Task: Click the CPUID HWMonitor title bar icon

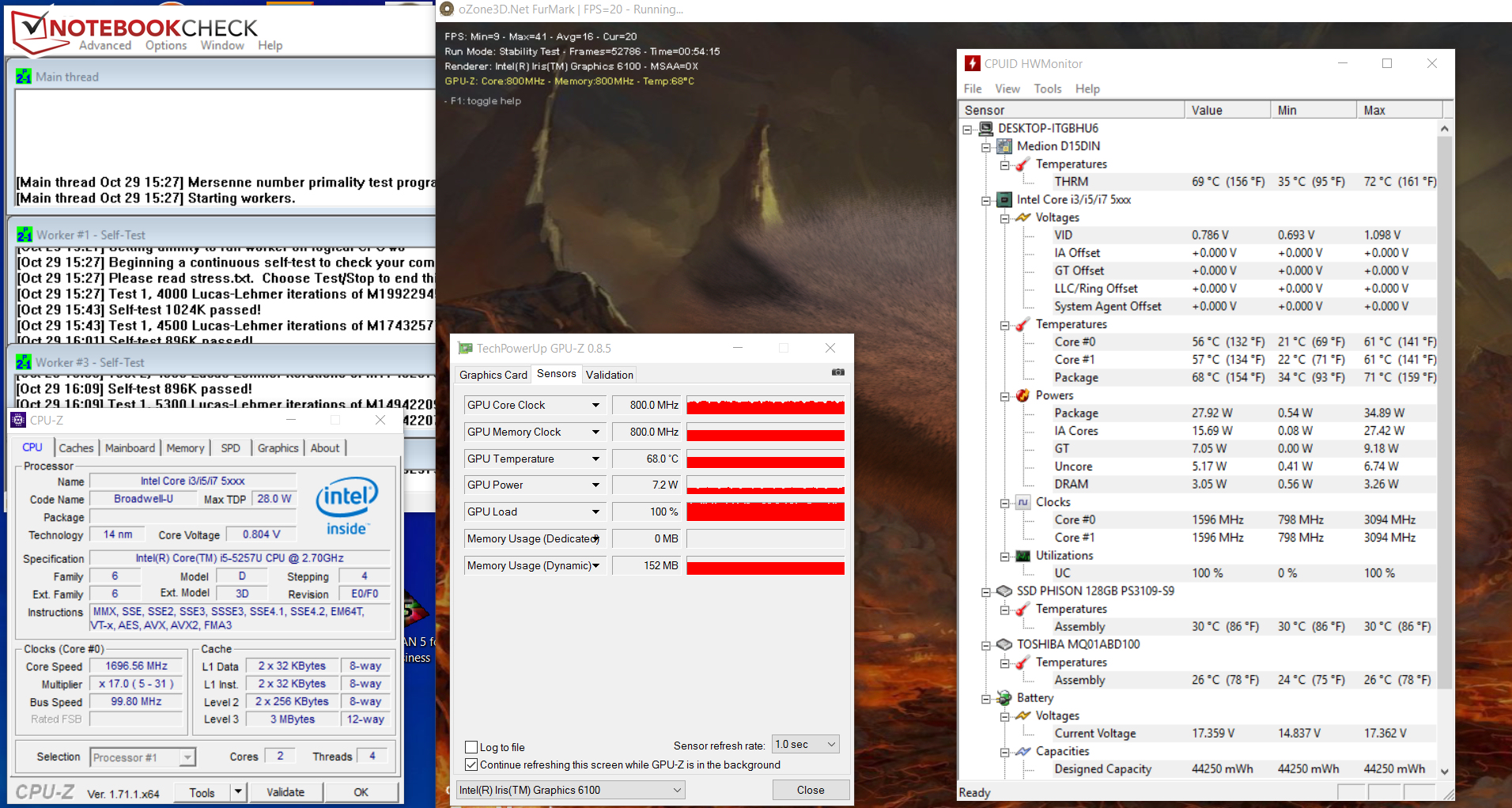Action: click(972, 63)
